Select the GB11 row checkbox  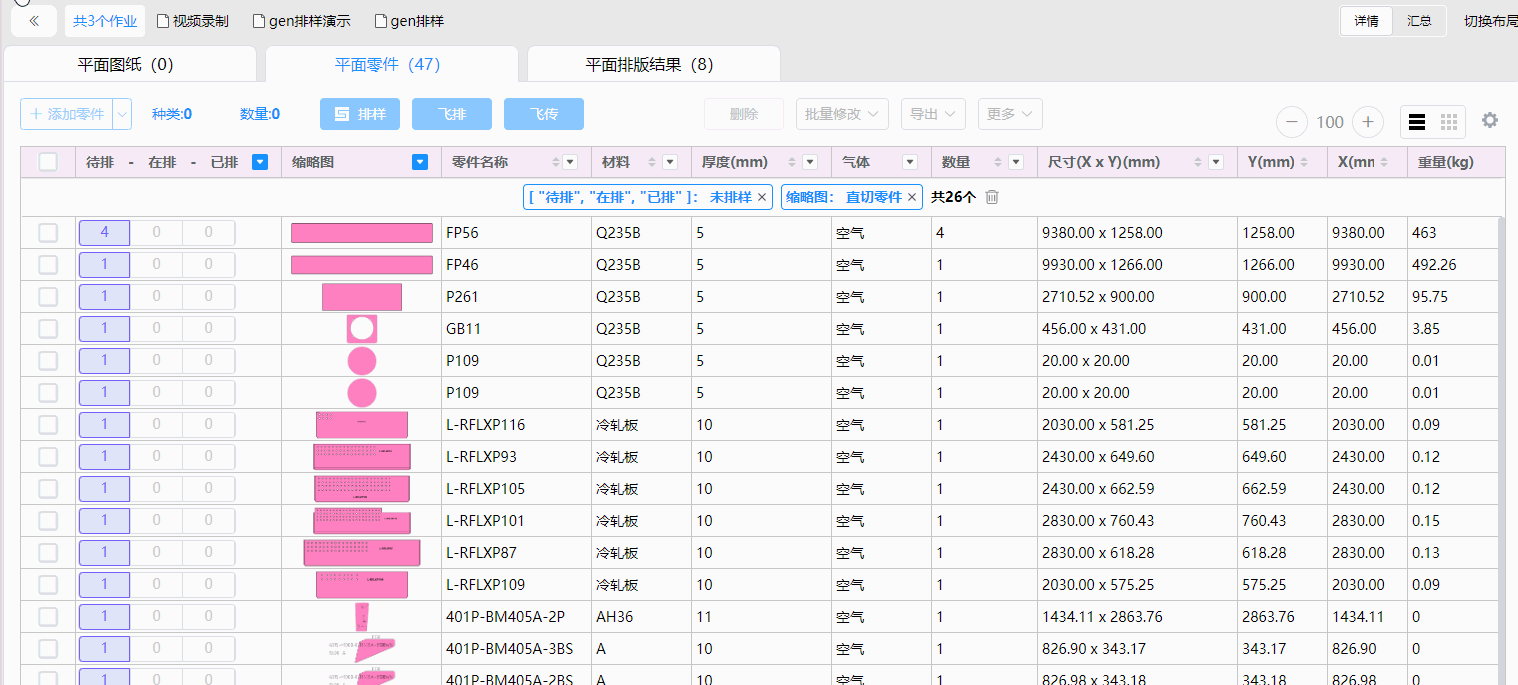pyautogui.click(x=48, y=329)
